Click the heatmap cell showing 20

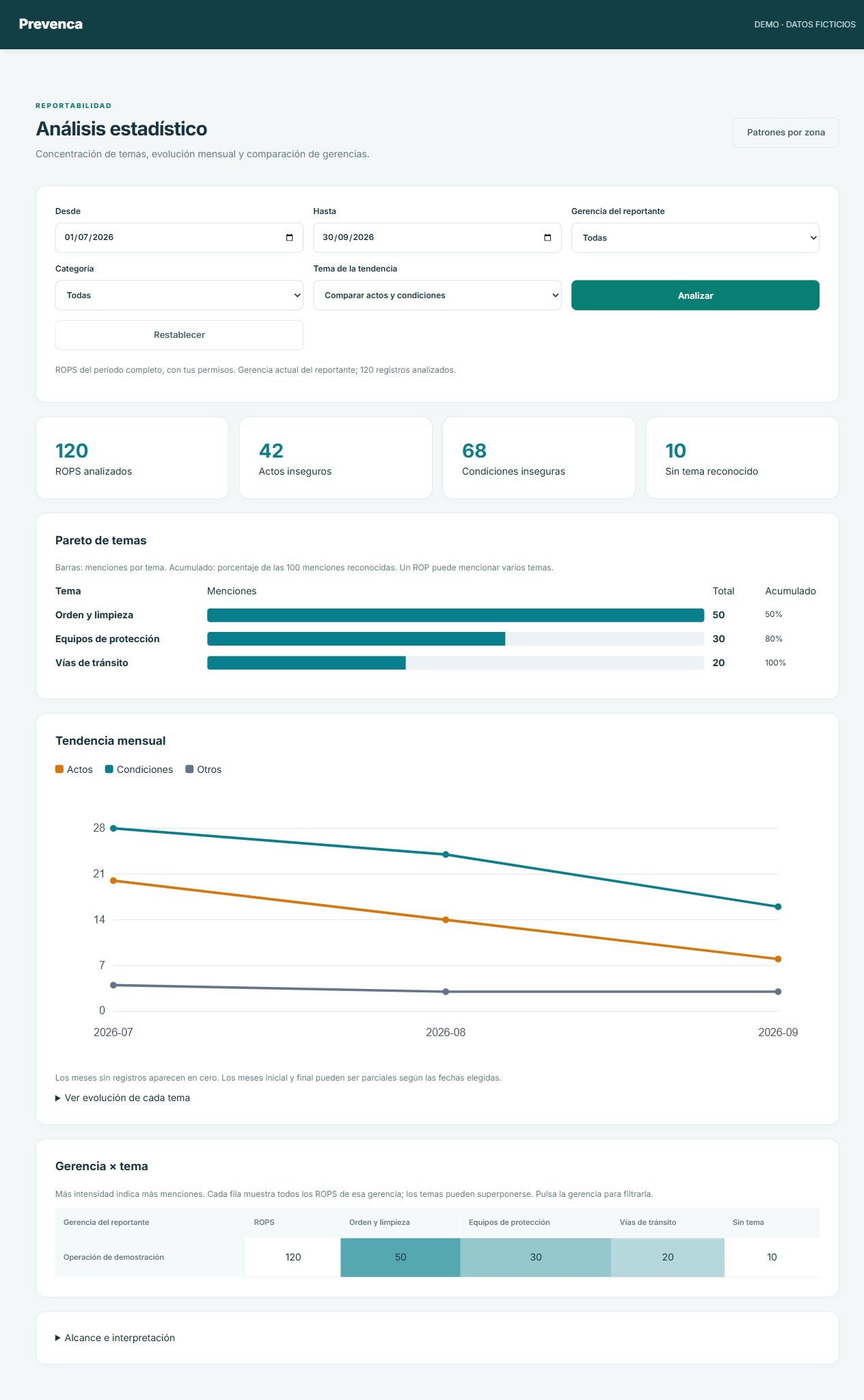[668, 1257]
